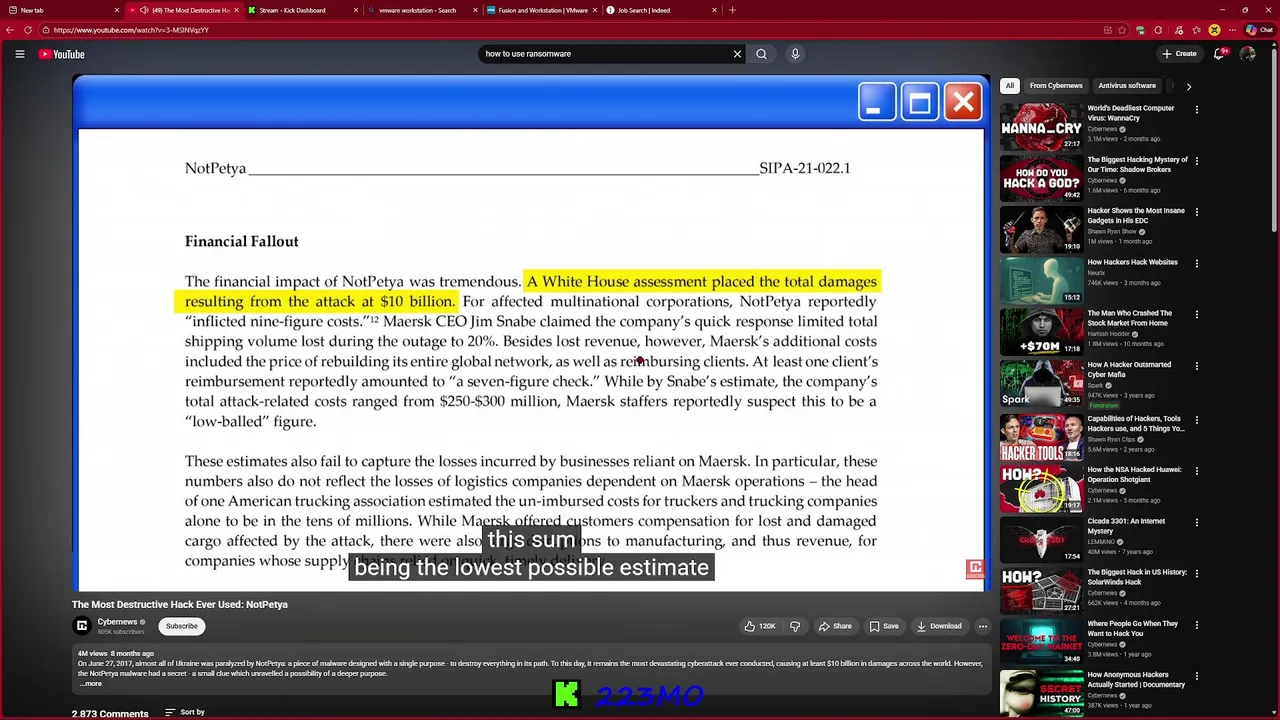This screenshot has height=720, width=1280.
Task: Close the Kick Dashboard tab
Action: click(x=356, y=10)
